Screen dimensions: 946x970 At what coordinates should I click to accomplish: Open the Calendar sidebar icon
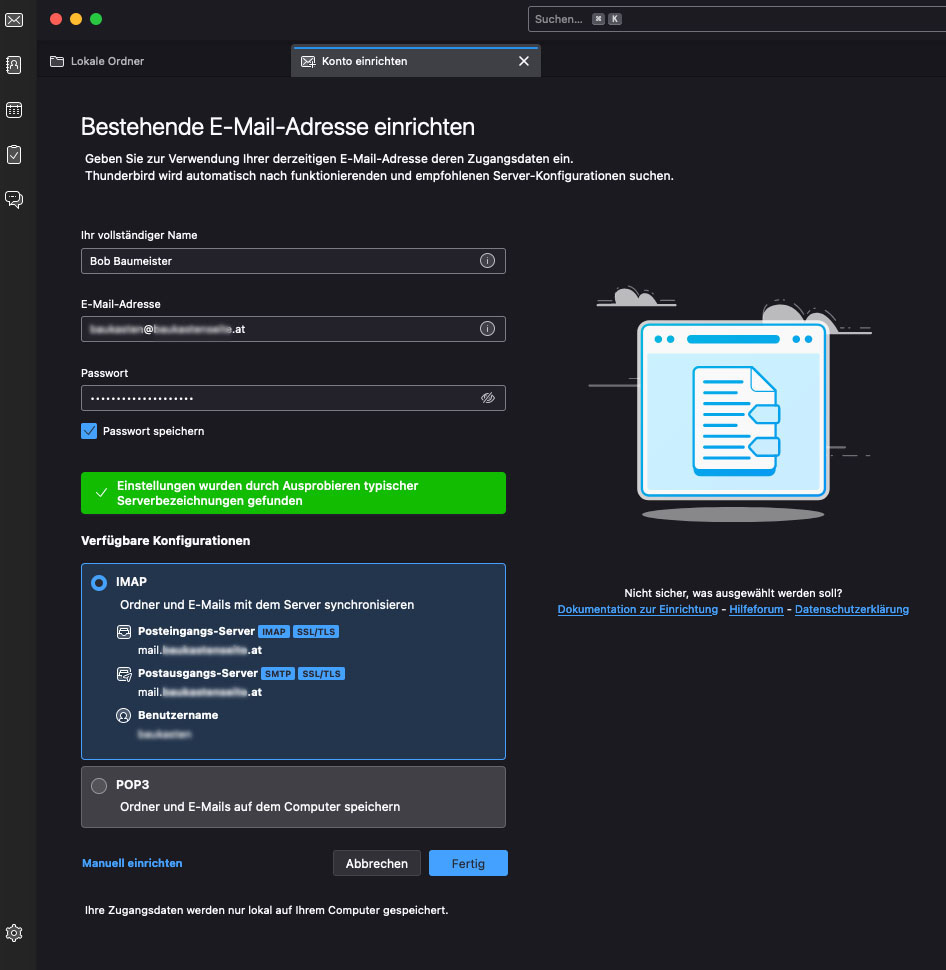pos(14,110)
